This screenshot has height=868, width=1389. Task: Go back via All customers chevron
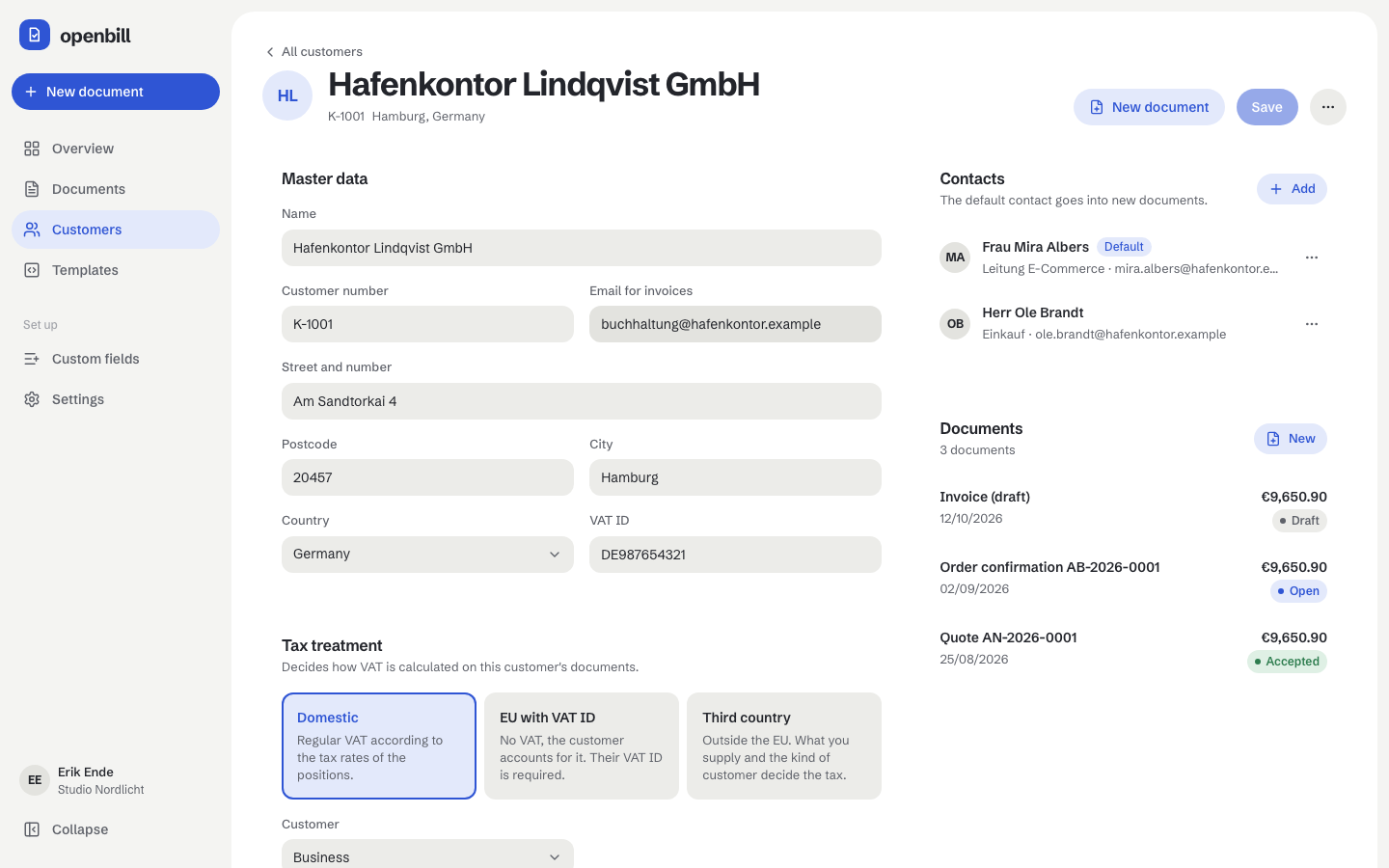click(x=314, y=52)
